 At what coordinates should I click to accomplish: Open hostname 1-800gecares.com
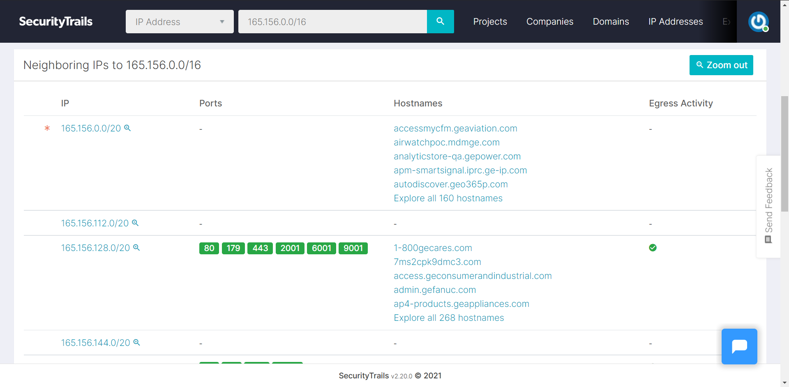pyautogui.click(x=433, y=248)
